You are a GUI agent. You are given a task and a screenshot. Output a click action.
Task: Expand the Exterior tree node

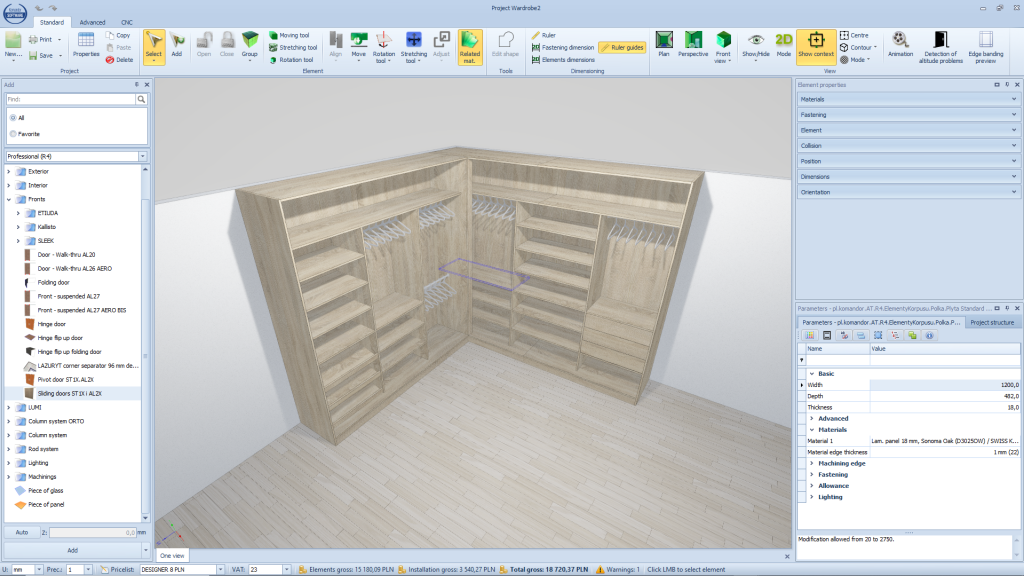tap(8, 172)
